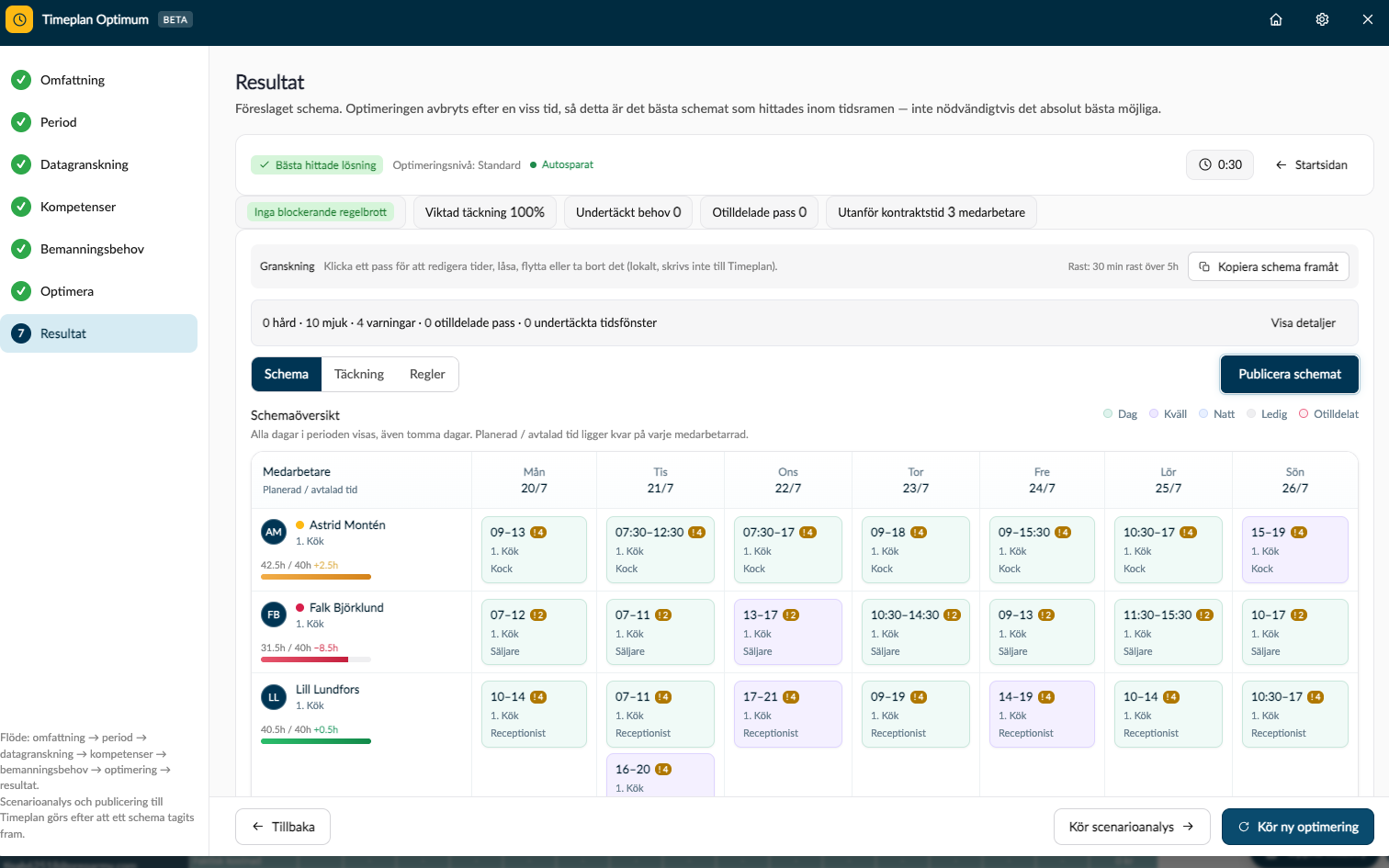Open Falk's Saturday 11:30–15:30 shift
Screen dimensions: 1389x868
click(1169, 632)
